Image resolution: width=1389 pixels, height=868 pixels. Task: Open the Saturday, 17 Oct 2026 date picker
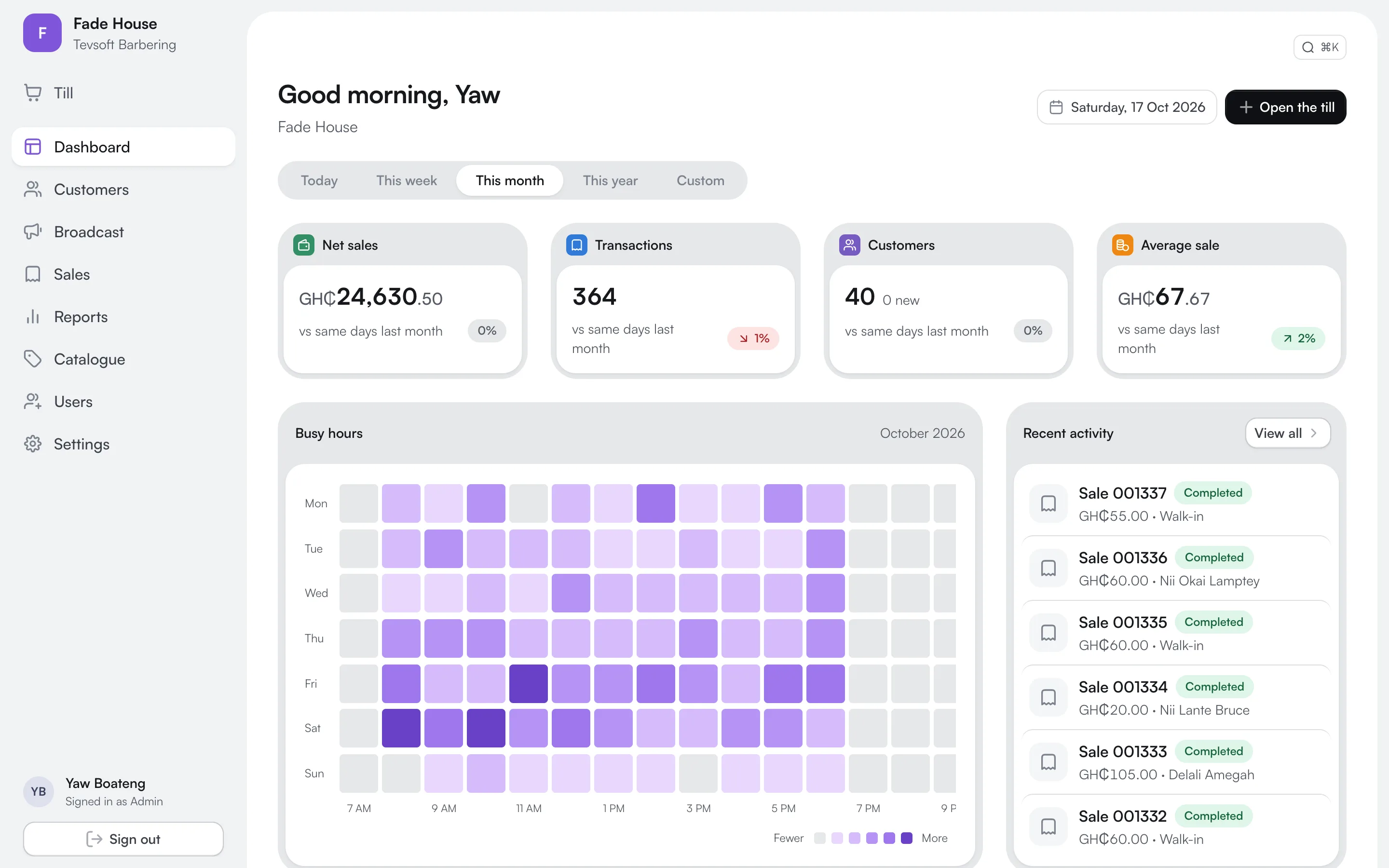[1127, 108]
